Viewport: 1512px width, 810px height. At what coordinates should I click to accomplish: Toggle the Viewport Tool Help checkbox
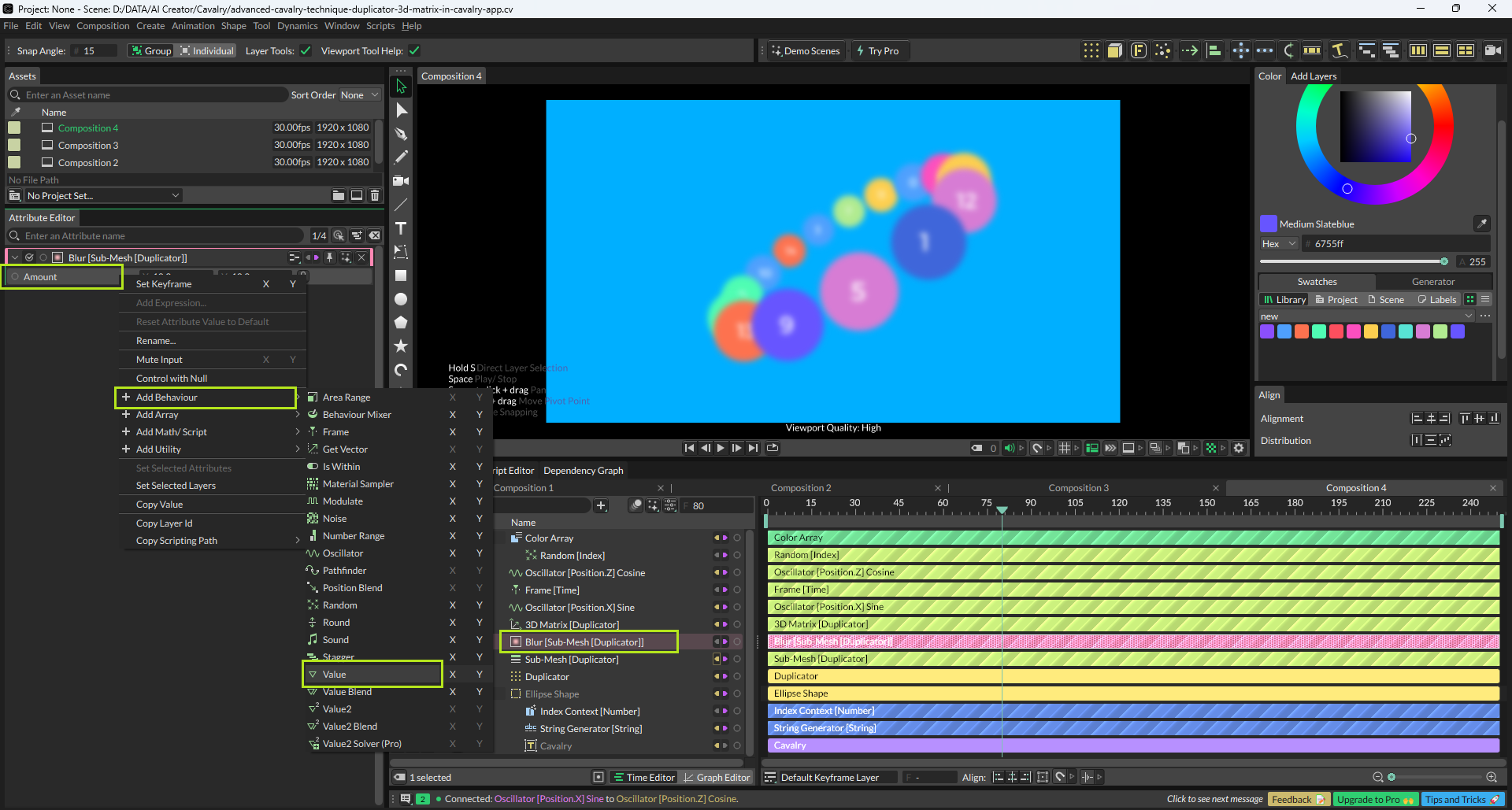click(414, 51)
